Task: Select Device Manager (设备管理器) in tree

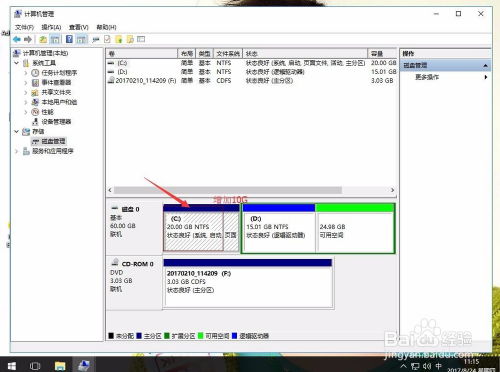Action: pos(56,122)
